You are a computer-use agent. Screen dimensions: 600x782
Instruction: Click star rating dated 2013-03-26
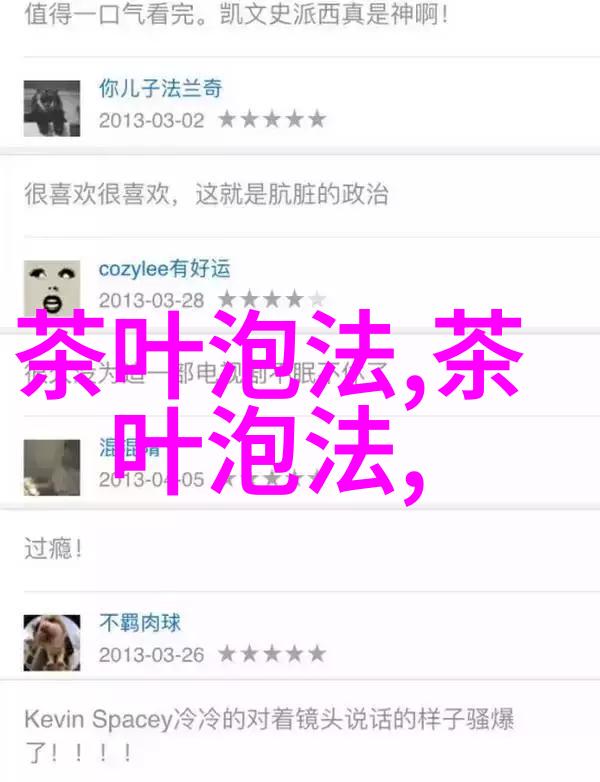point(272,654)
